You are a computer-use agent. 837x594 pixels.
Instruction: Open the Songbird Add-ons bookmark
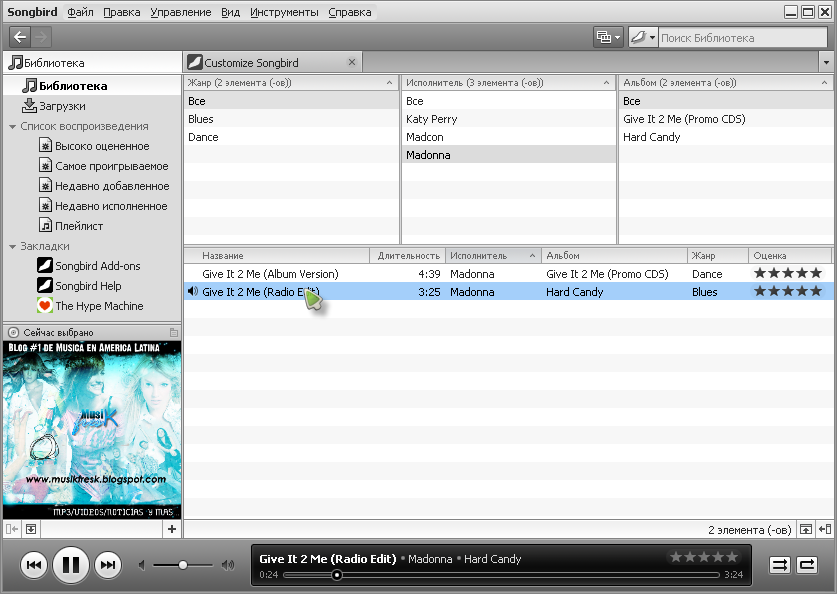(92, 266)
